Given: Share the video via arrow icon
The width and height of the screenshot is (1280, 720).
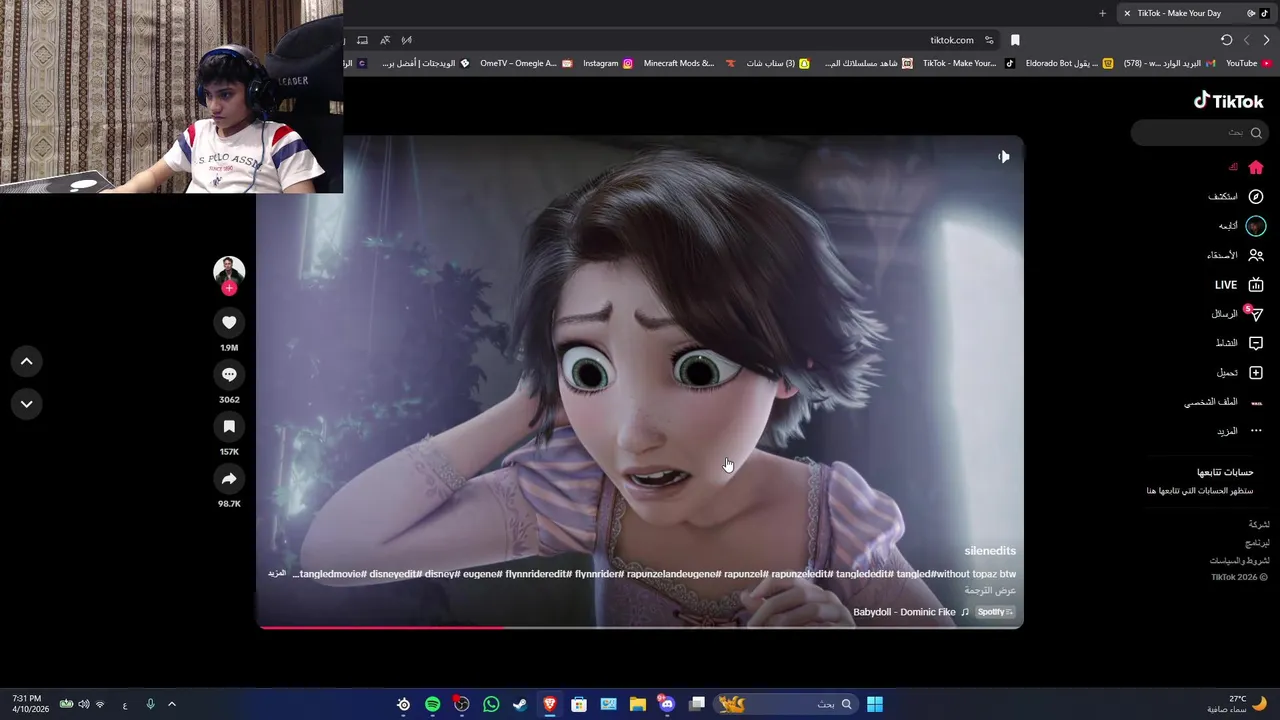Looking at the screenshot, I should click(229, 479).
